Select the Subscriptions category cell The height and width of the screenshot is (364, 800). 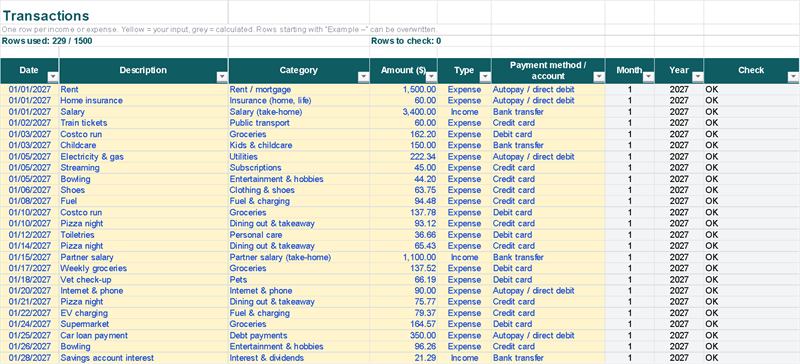click(299, 167)
